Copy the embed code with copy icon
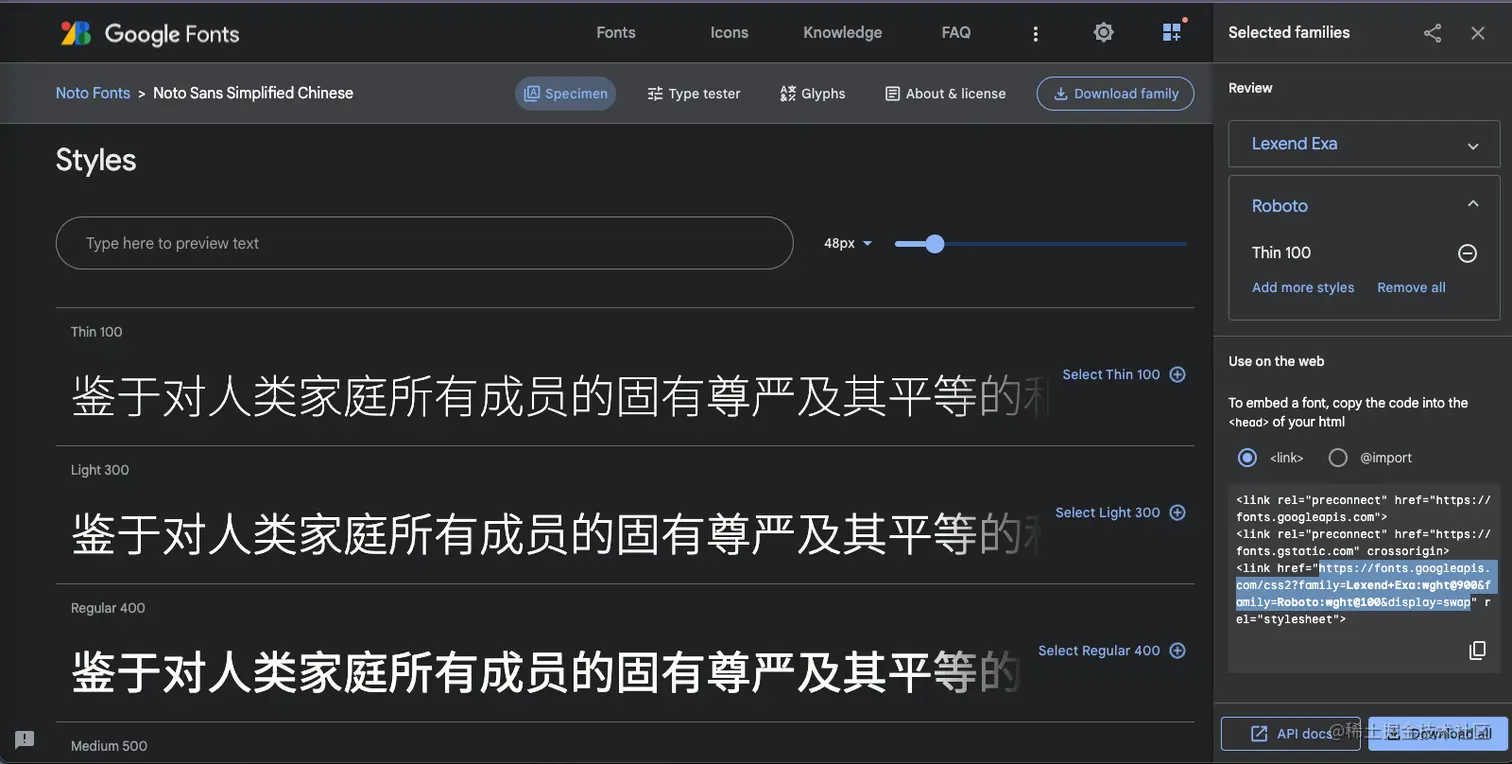This screenshot has height=764, width=1512. tap(1477, 650)
